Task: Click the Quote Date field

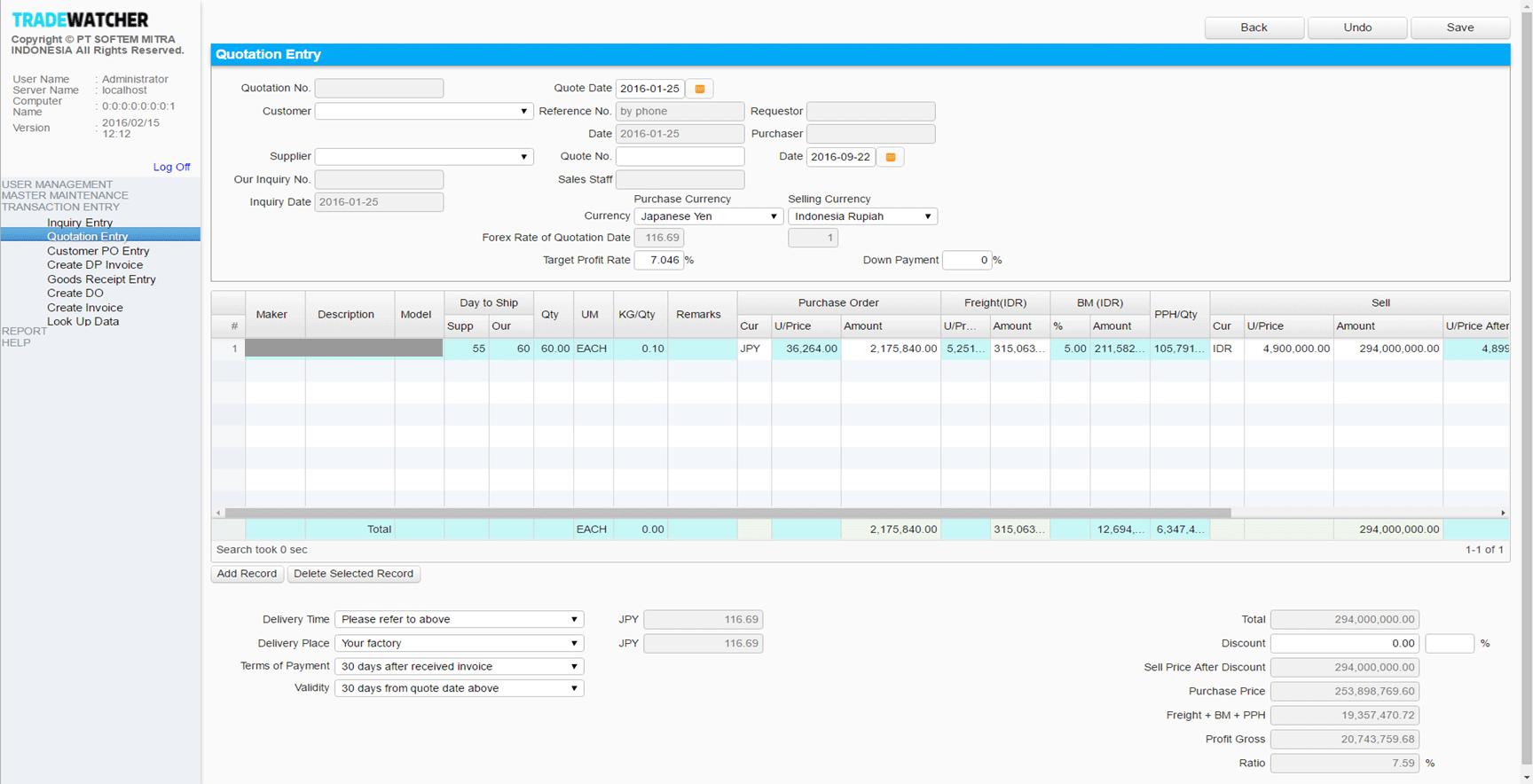Action: 649,89
